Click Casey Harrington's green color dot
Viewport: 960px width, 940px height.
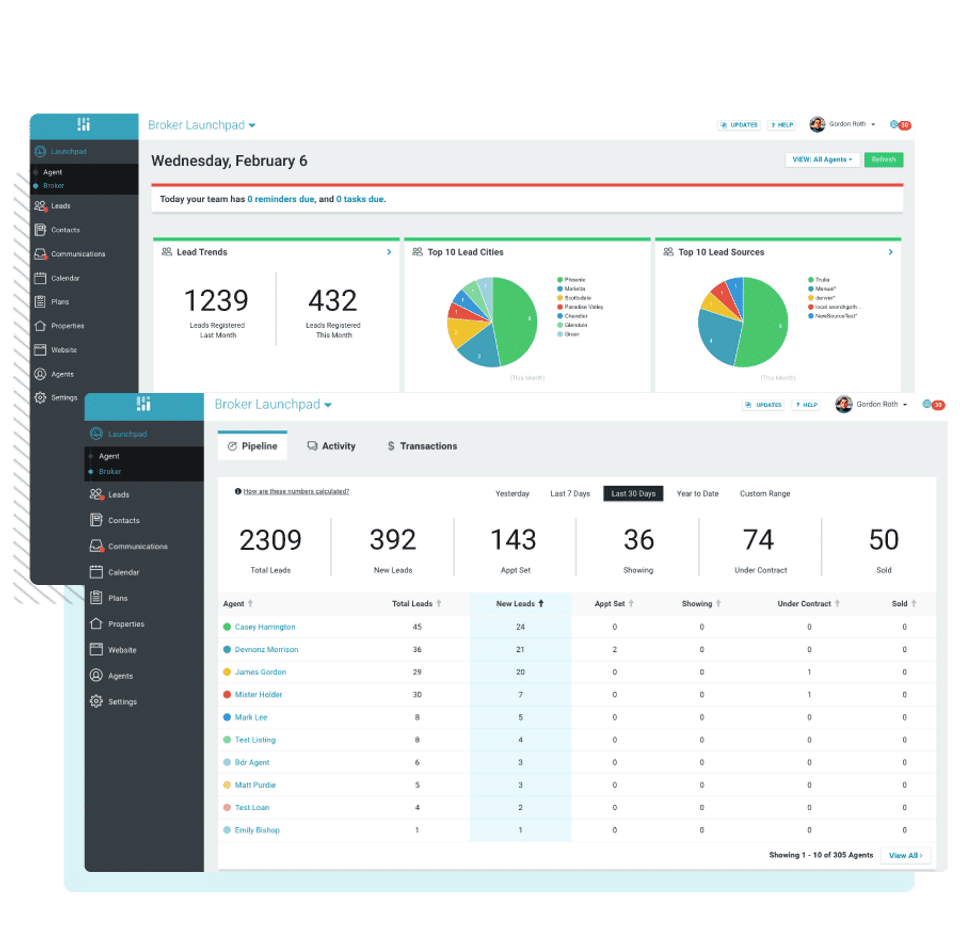tap(227, 627)
